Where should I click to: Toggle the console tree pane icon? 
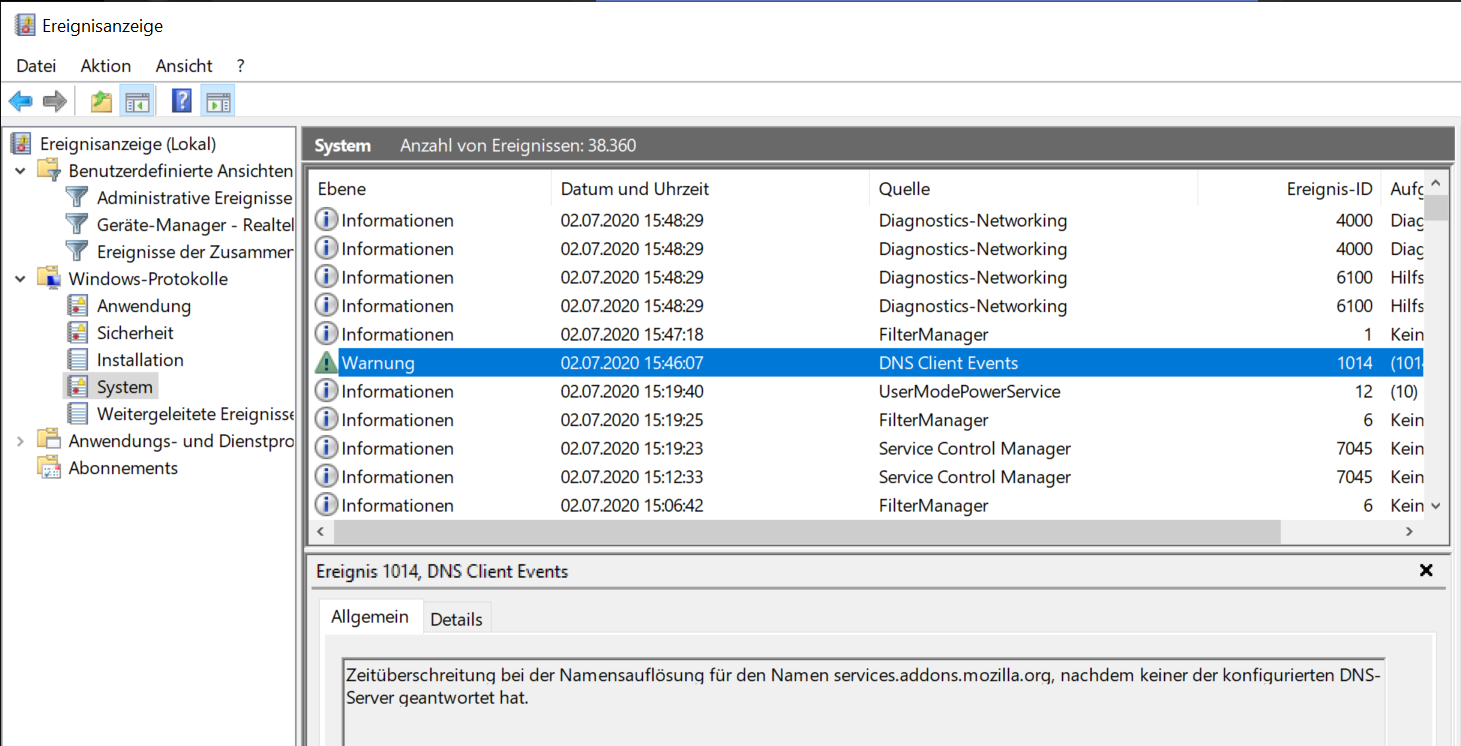136,101
